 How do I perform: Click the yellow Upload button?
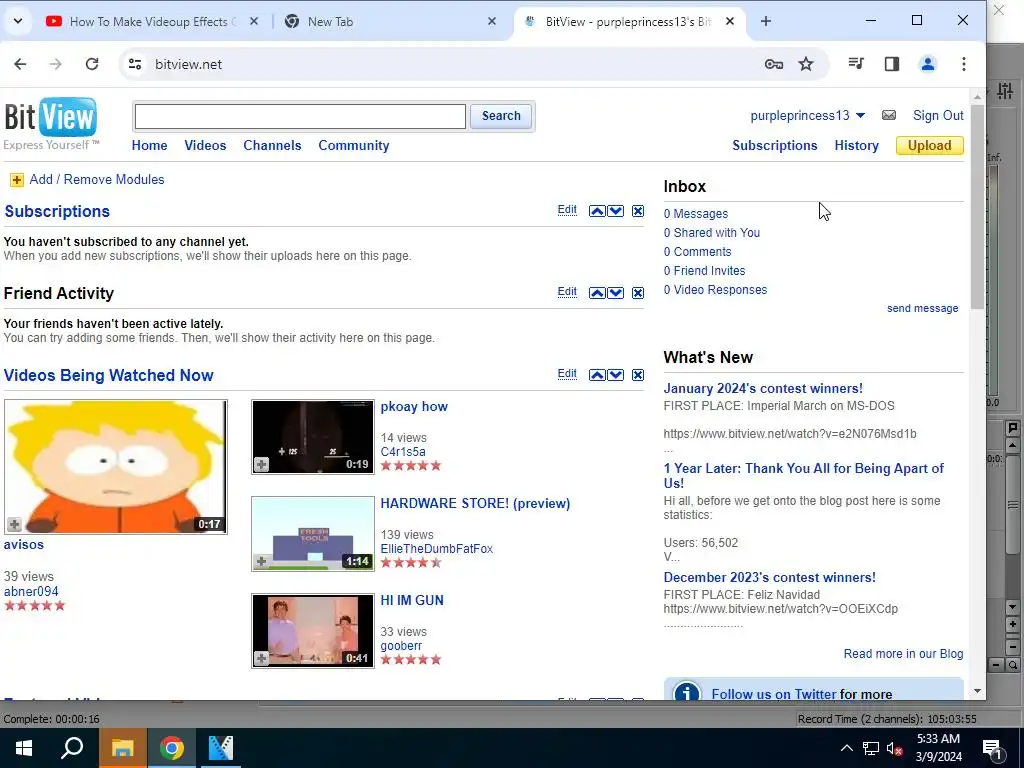pos(929,146)
